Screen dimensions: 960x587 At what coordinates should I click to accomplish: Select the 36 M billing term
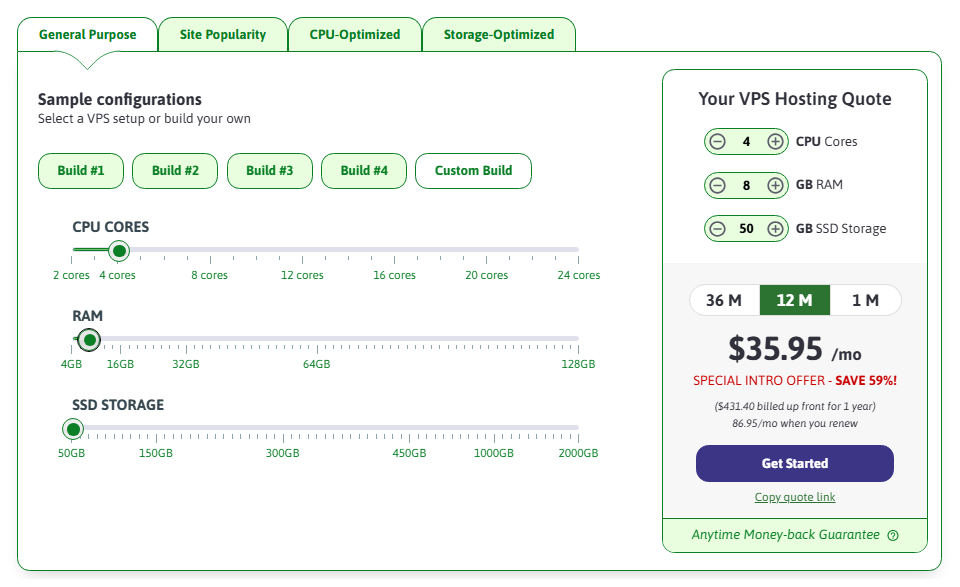[x=724, y=299]
